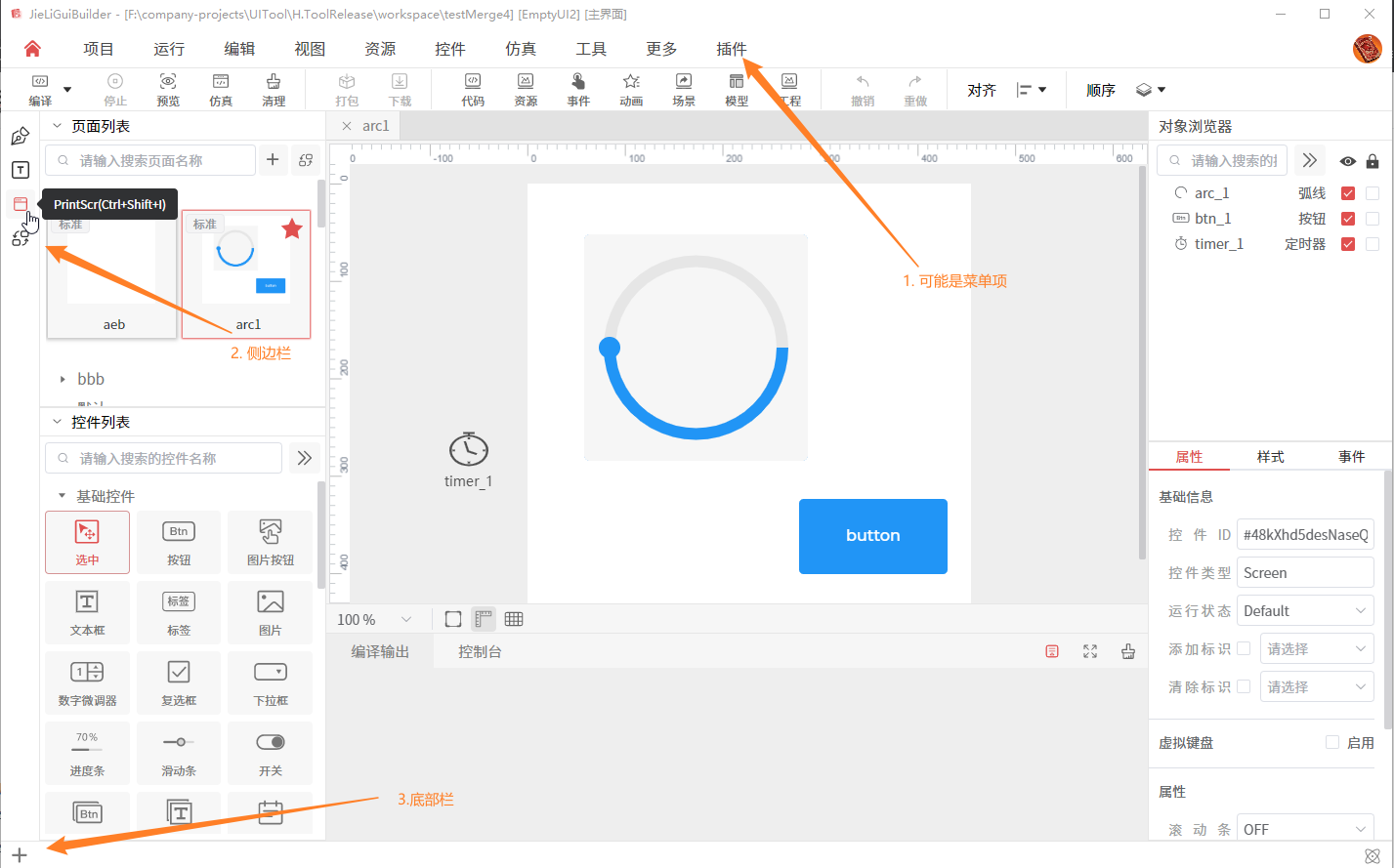Collapse the 控件列表 panel
This screenshot has width=1394, height=868.
coord(56,422)
